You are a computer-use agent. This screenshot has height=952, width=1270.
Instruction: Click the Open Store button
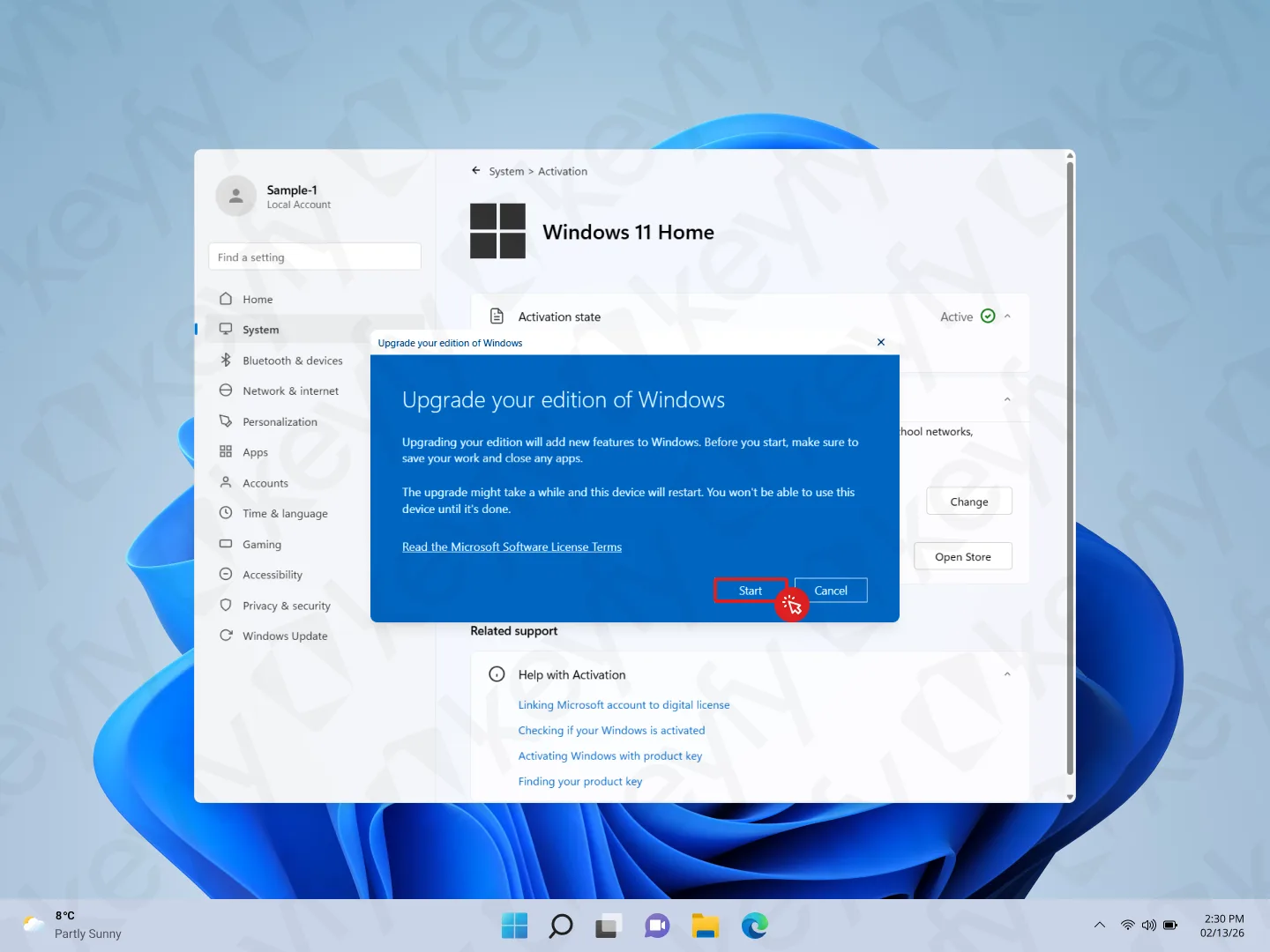point(963,556)
